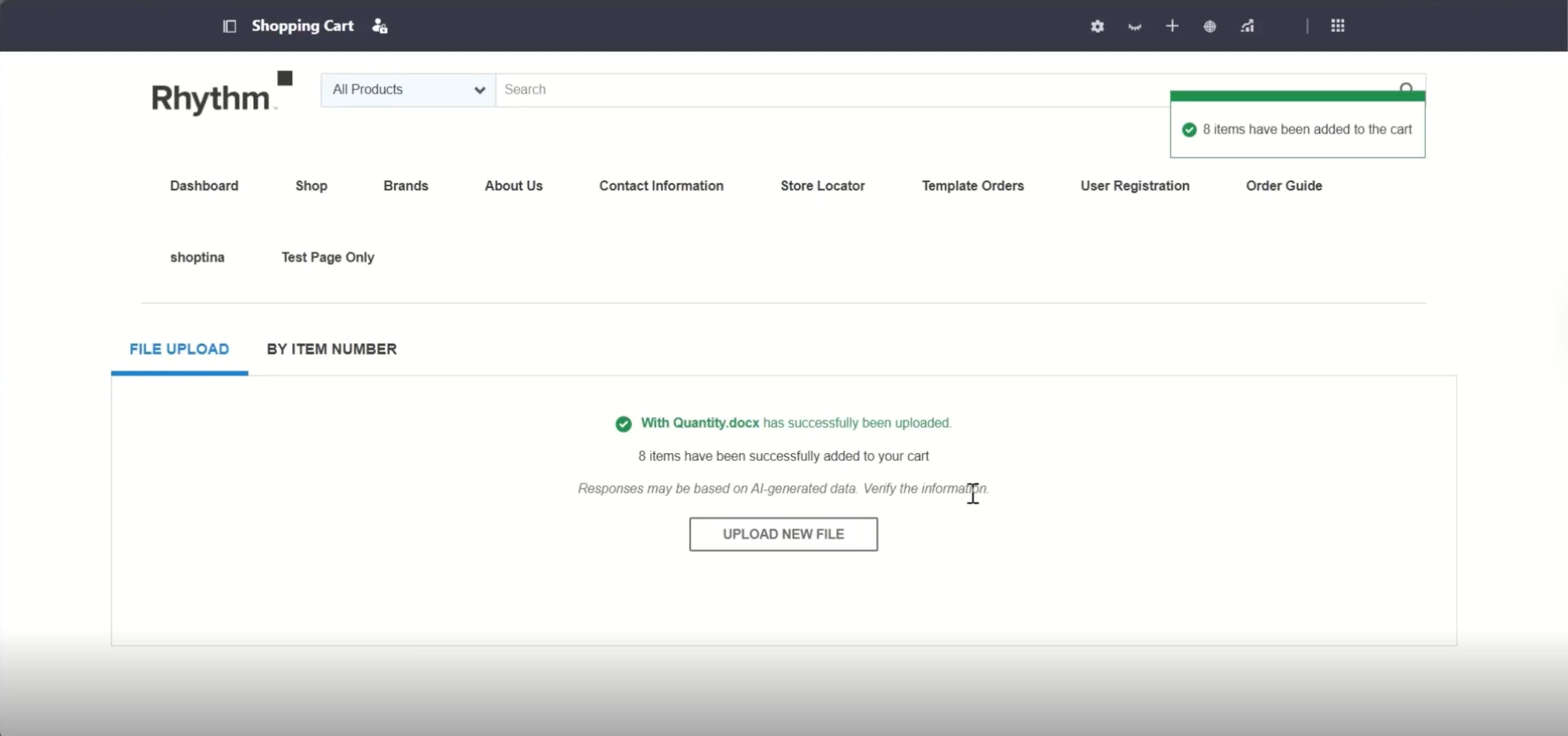Open the analytics chart icon
This screenshot has width=1568, height=736.
pyautogui.click(x=1247, y=26)
